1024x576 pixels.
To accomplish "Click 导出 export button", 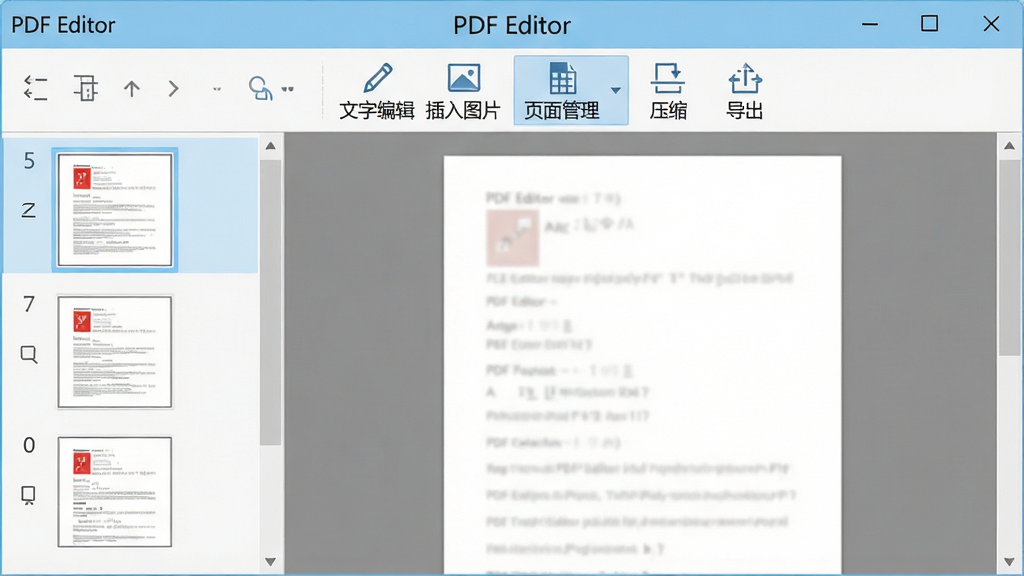I will pyautogui.click(x=744, y=91).
